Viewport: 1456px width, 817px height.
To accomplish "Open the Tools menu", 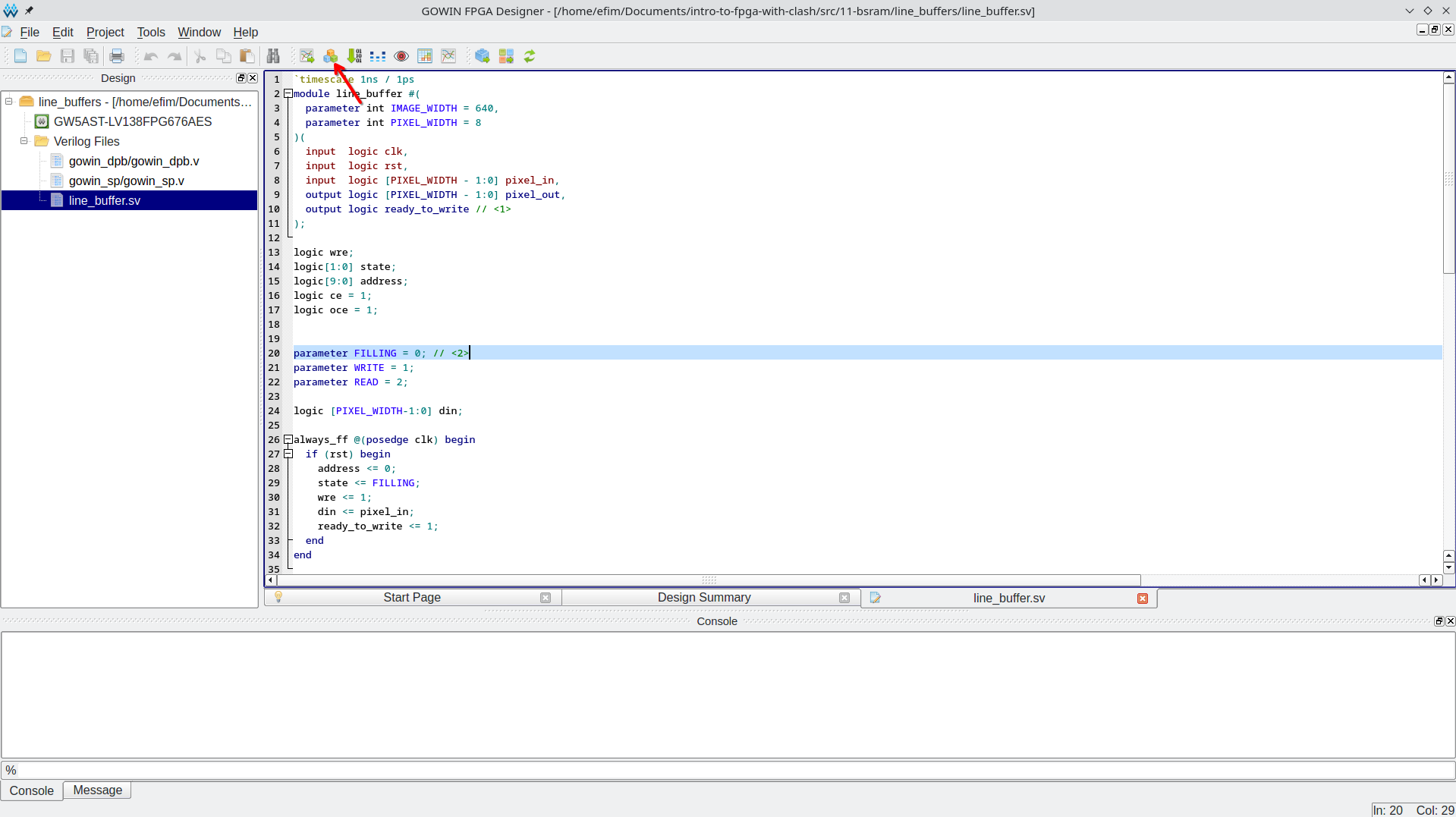I will 151,32.
